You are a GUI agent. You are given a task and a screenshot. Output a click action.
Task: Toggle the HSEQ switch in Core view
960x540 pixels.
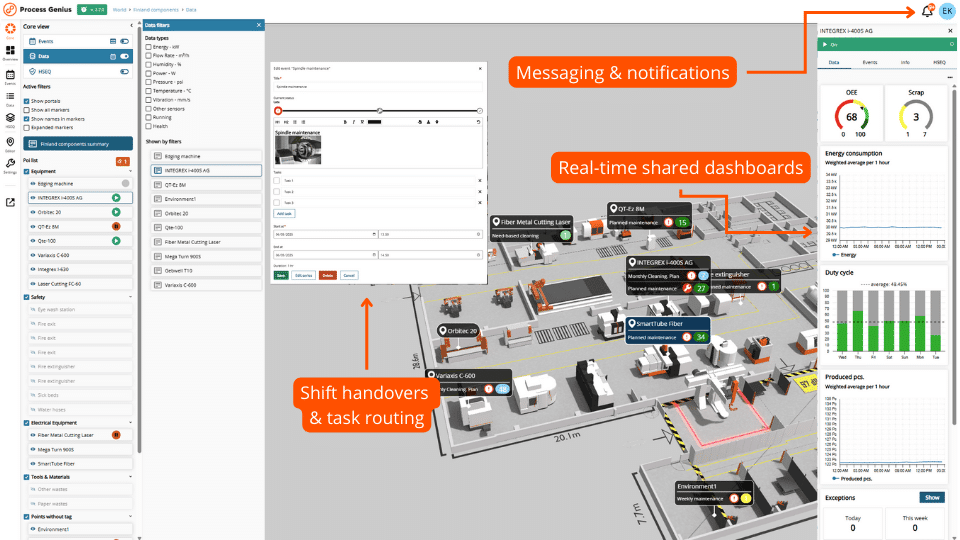(125, 72)
